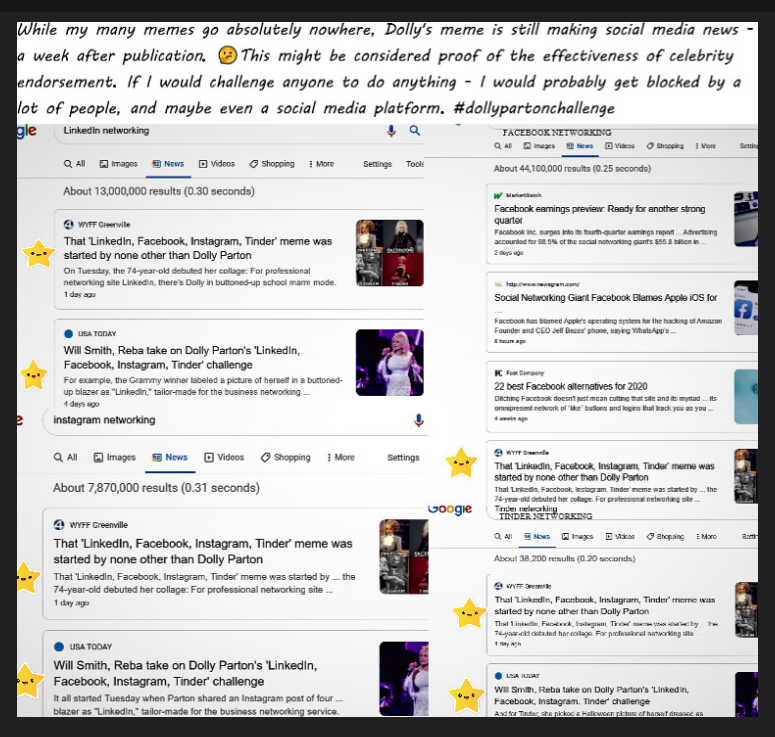Open Images tab in instagram networking results
This screenshot has width=775, height=737.
(x=115, y=457)
